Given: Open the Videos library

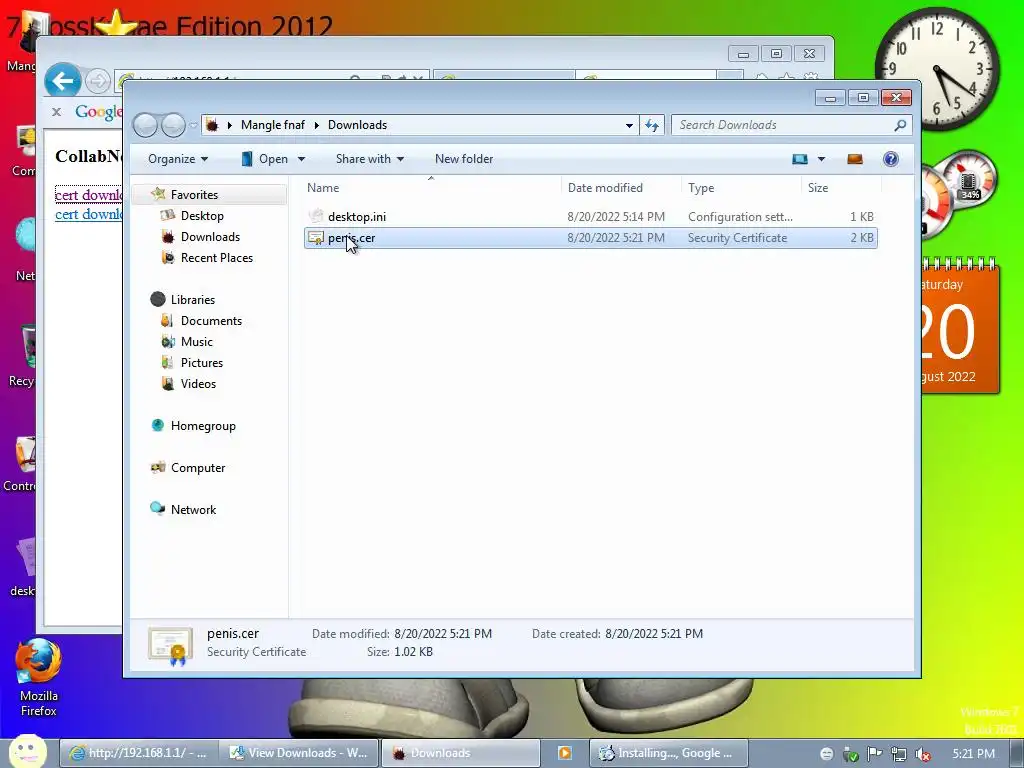Looking at the screenshot, I should click(x=198, y=383).
